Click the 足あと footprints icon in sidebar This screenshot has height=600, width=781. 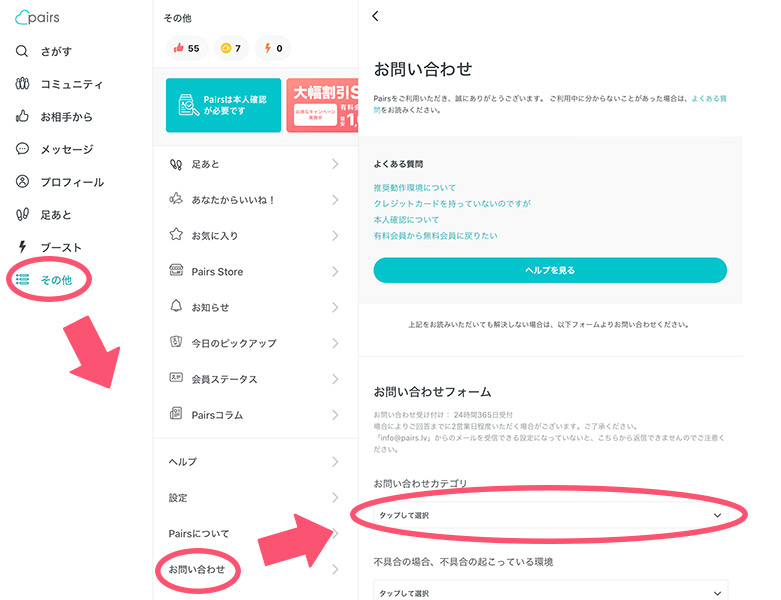pos(22,215)
